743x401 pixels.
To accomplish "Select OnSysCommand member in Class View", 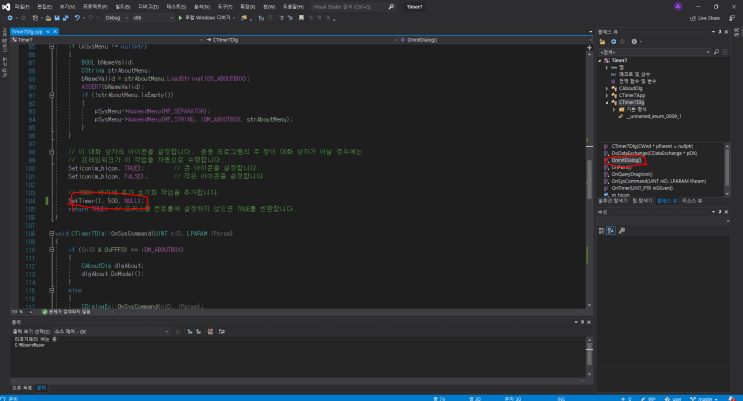I will (658, 181).
